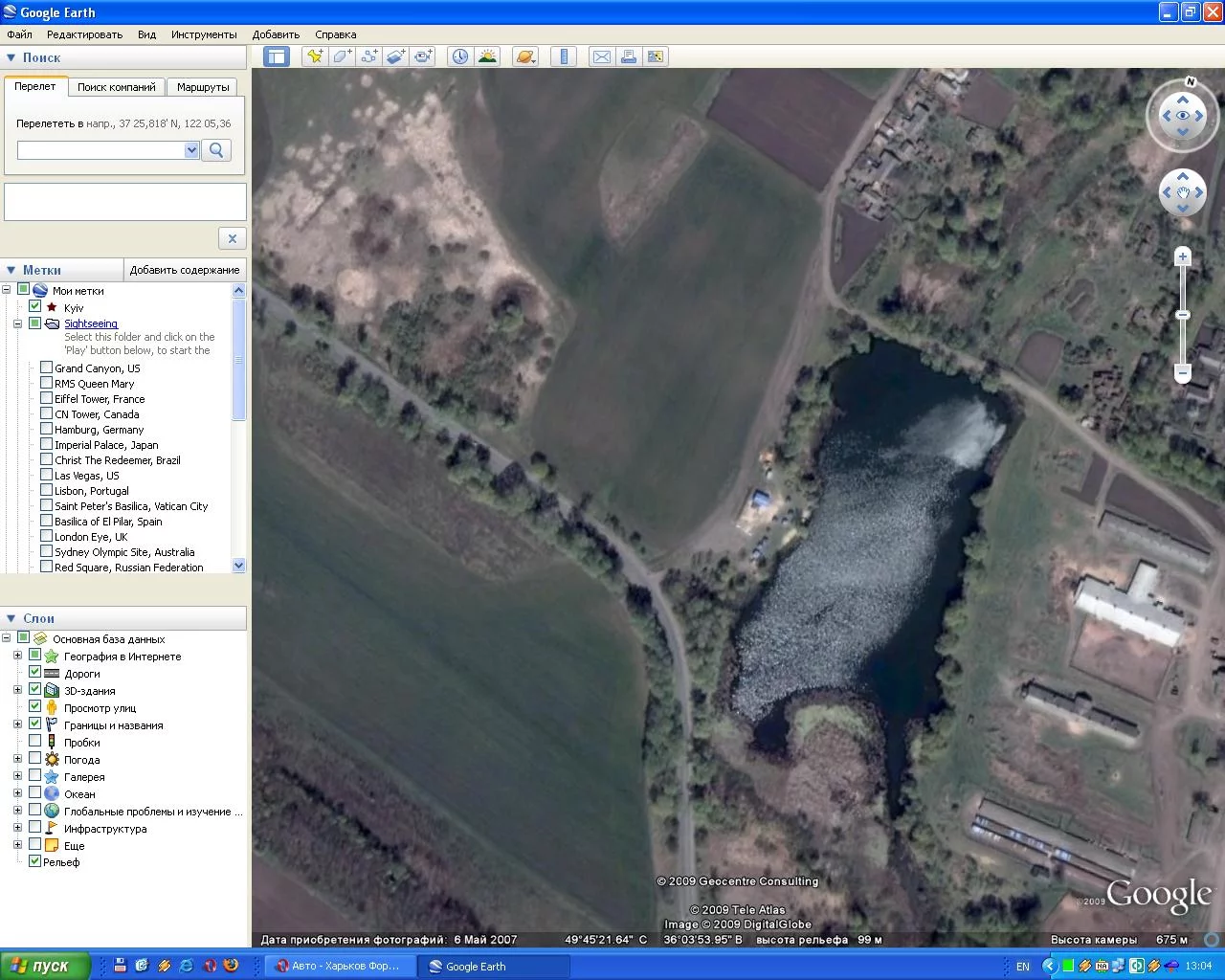Screen dimensions: 1225x980
Task: Open the Sightseeing link
Action: [91, 323]
